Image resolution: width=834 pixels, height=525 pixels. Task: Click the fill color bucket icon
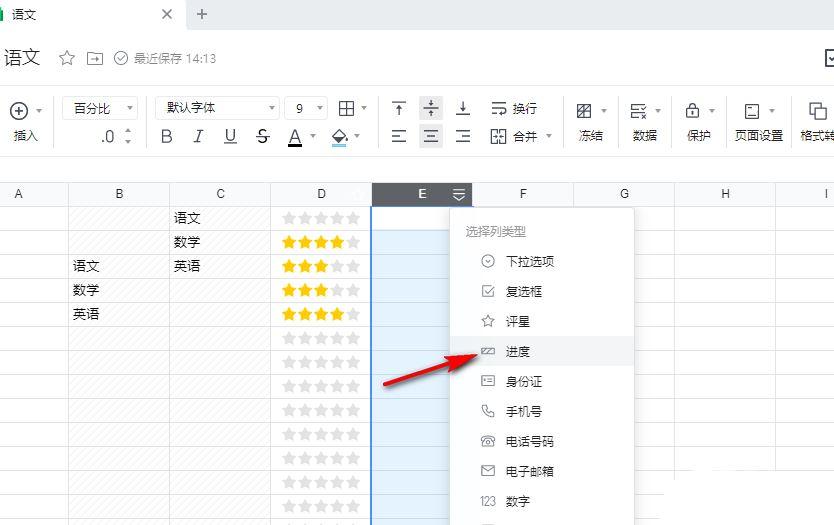pos(339,136)
